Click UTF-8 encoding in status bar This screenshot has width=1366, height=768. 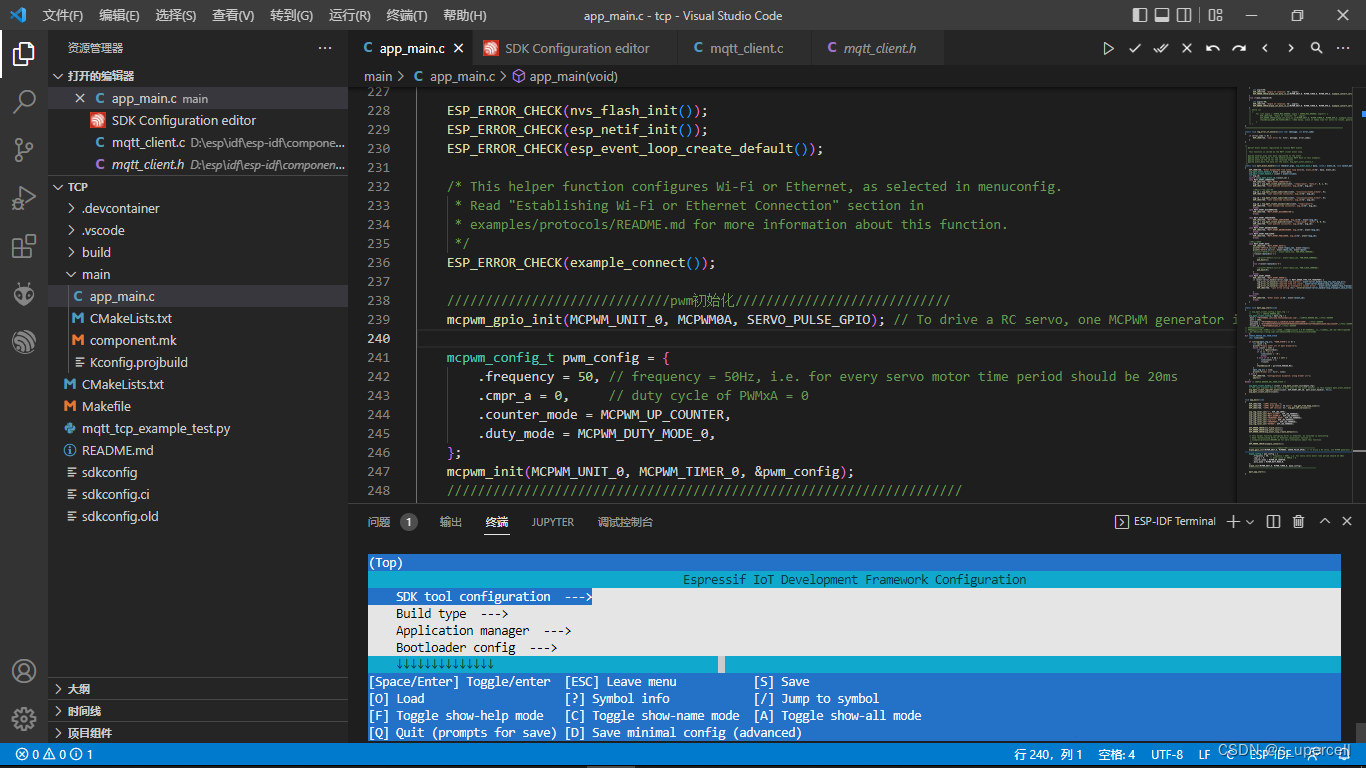[x=1167, y=755]
